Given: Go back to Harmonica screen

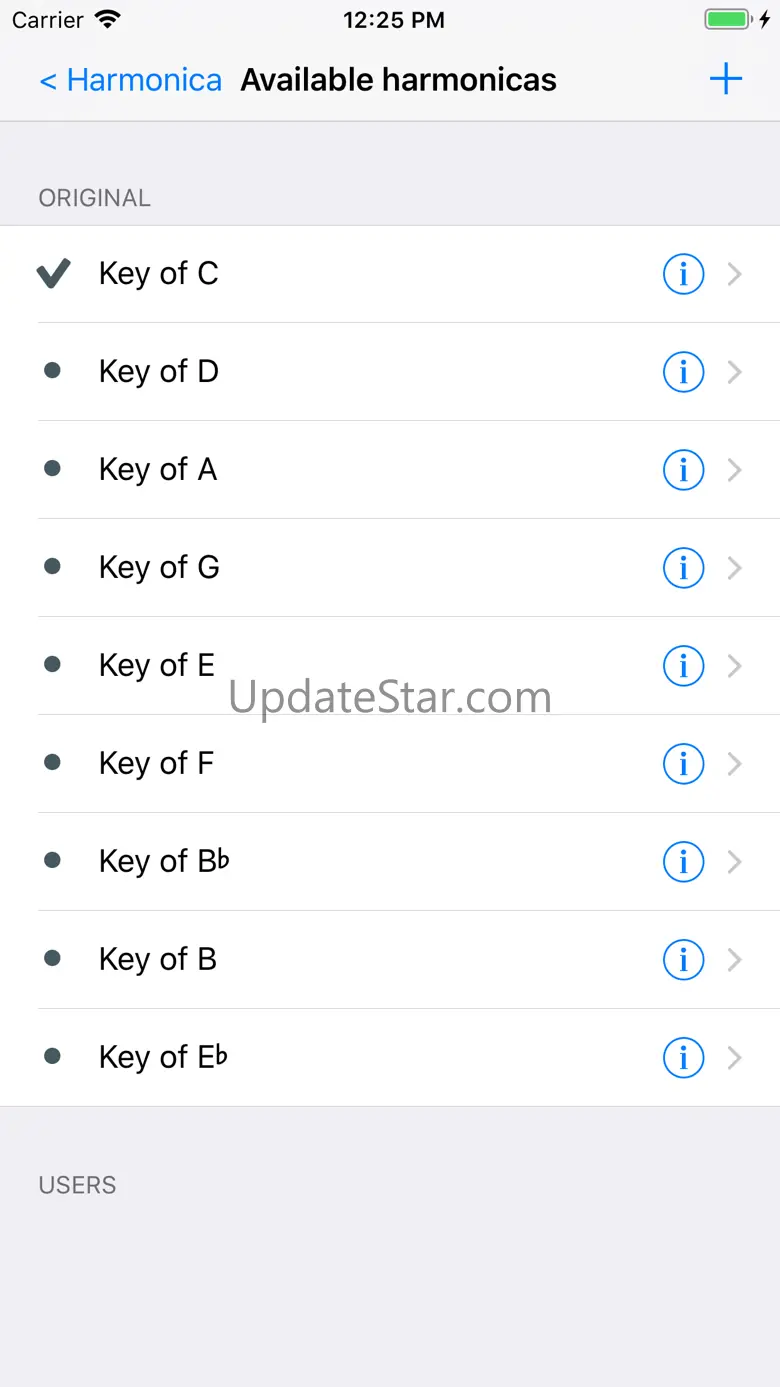Looking at the screenshot, I should (x=130, y=80).
